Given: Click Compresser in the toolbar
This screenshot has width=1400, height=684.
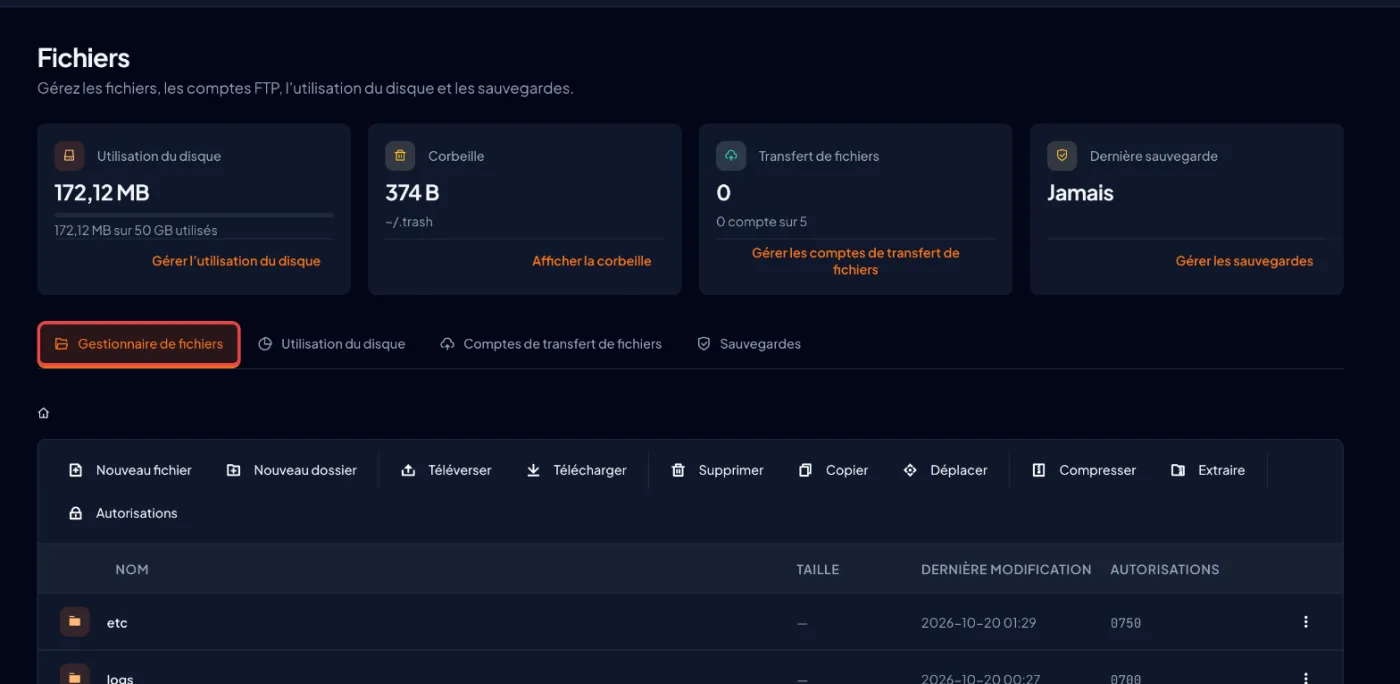Looking at the screenshot, I should [x=1084, y=470].
